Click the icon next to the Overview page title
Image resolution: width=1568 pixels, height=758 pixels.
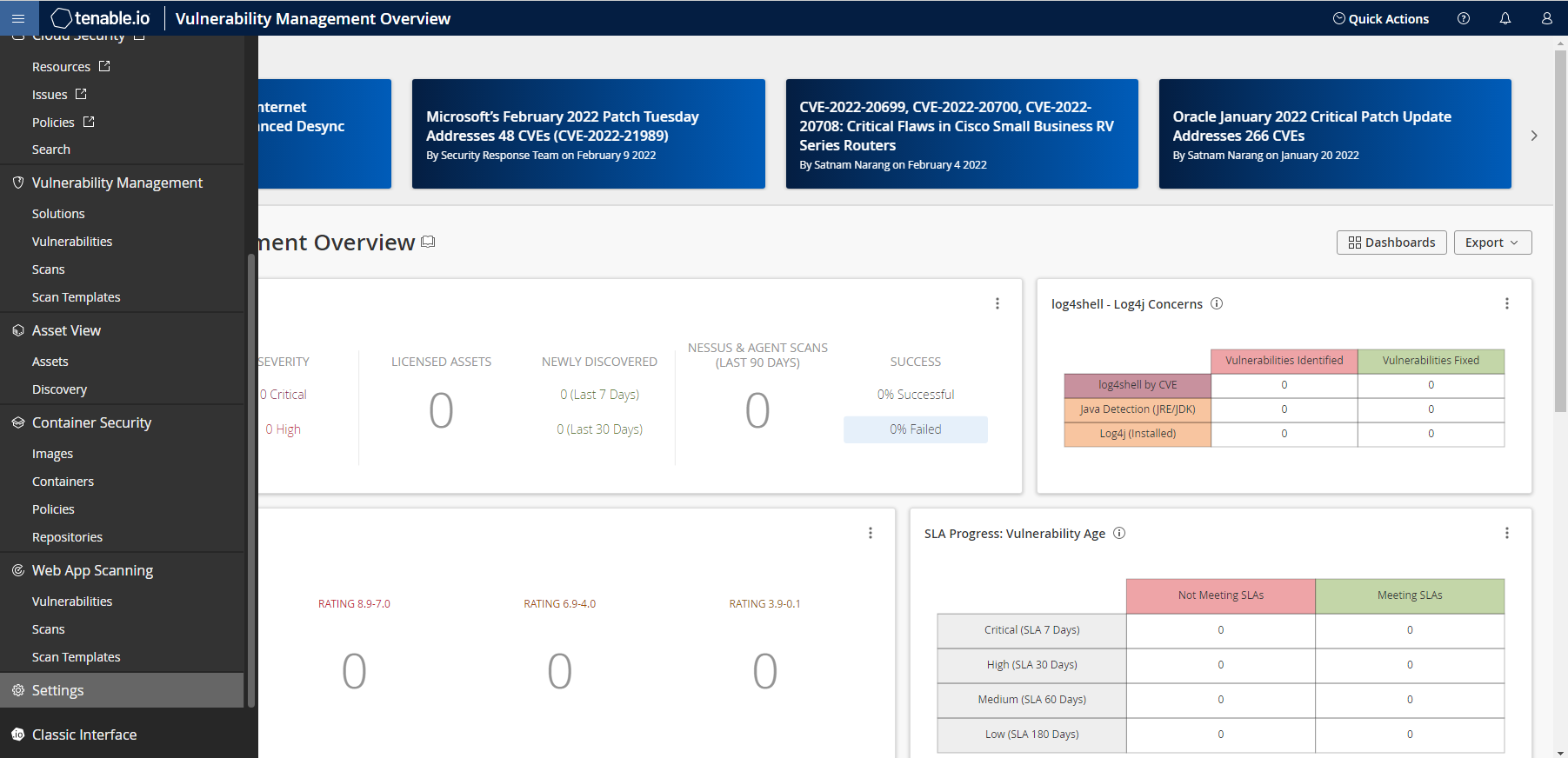click(428, 242)
